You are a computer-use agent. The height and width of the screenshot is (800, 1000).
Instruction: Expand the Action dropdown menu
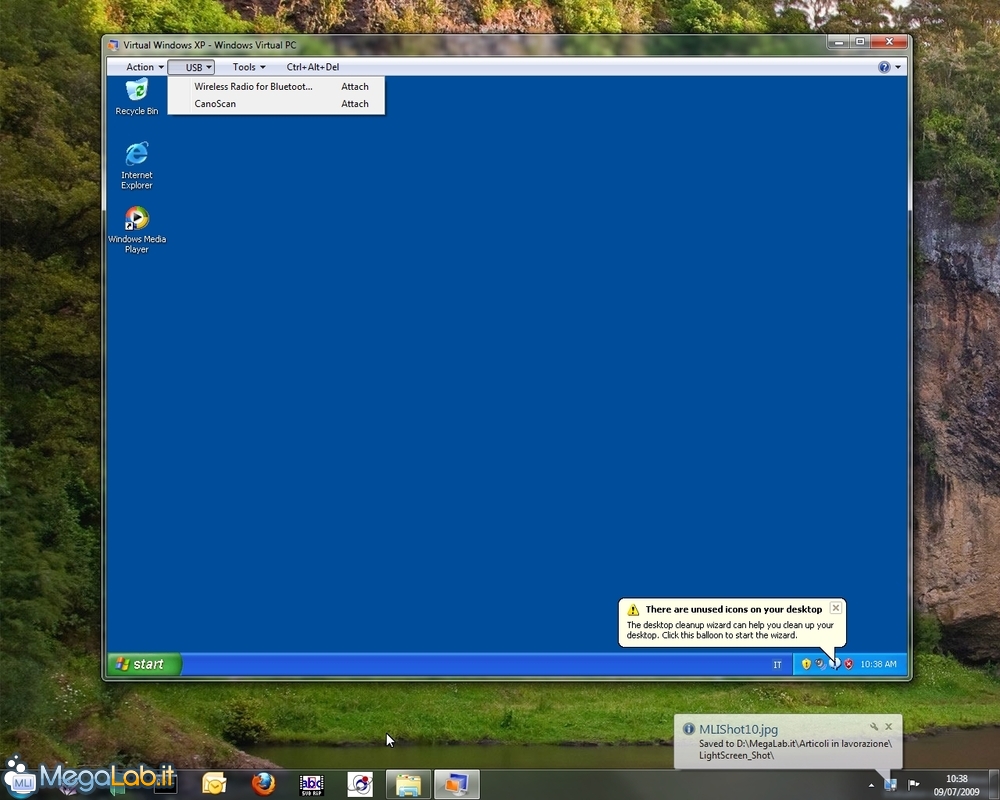[x=145, y=67]
